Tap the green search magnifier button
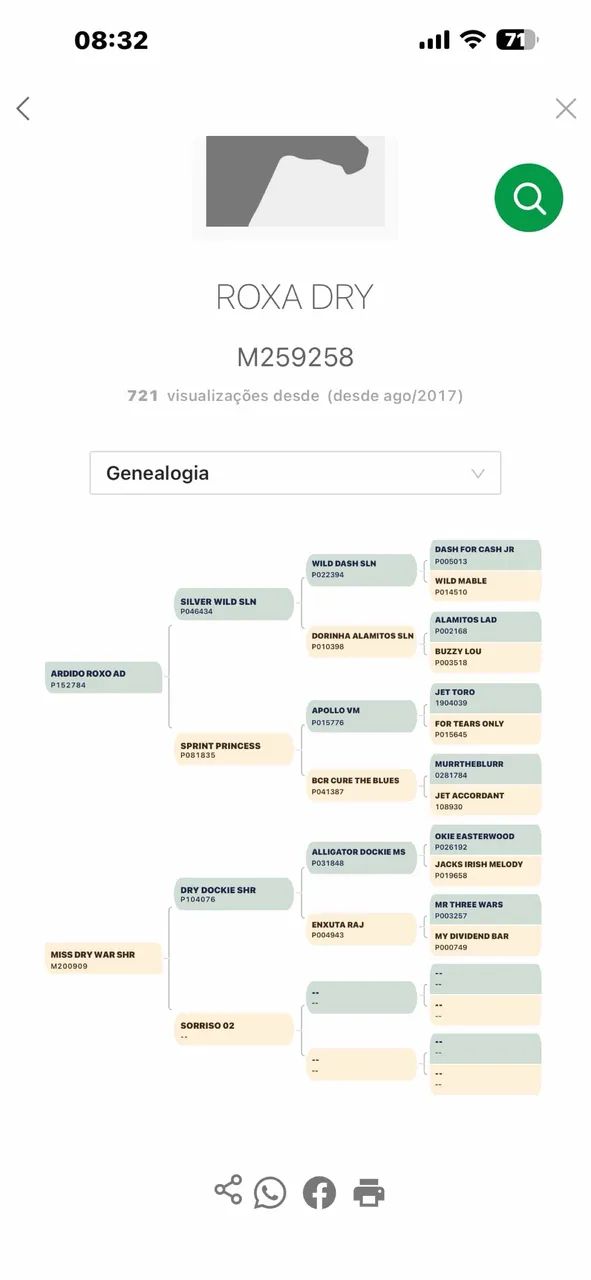Screen dimensions: 591x1280 [x=528, y=198]
